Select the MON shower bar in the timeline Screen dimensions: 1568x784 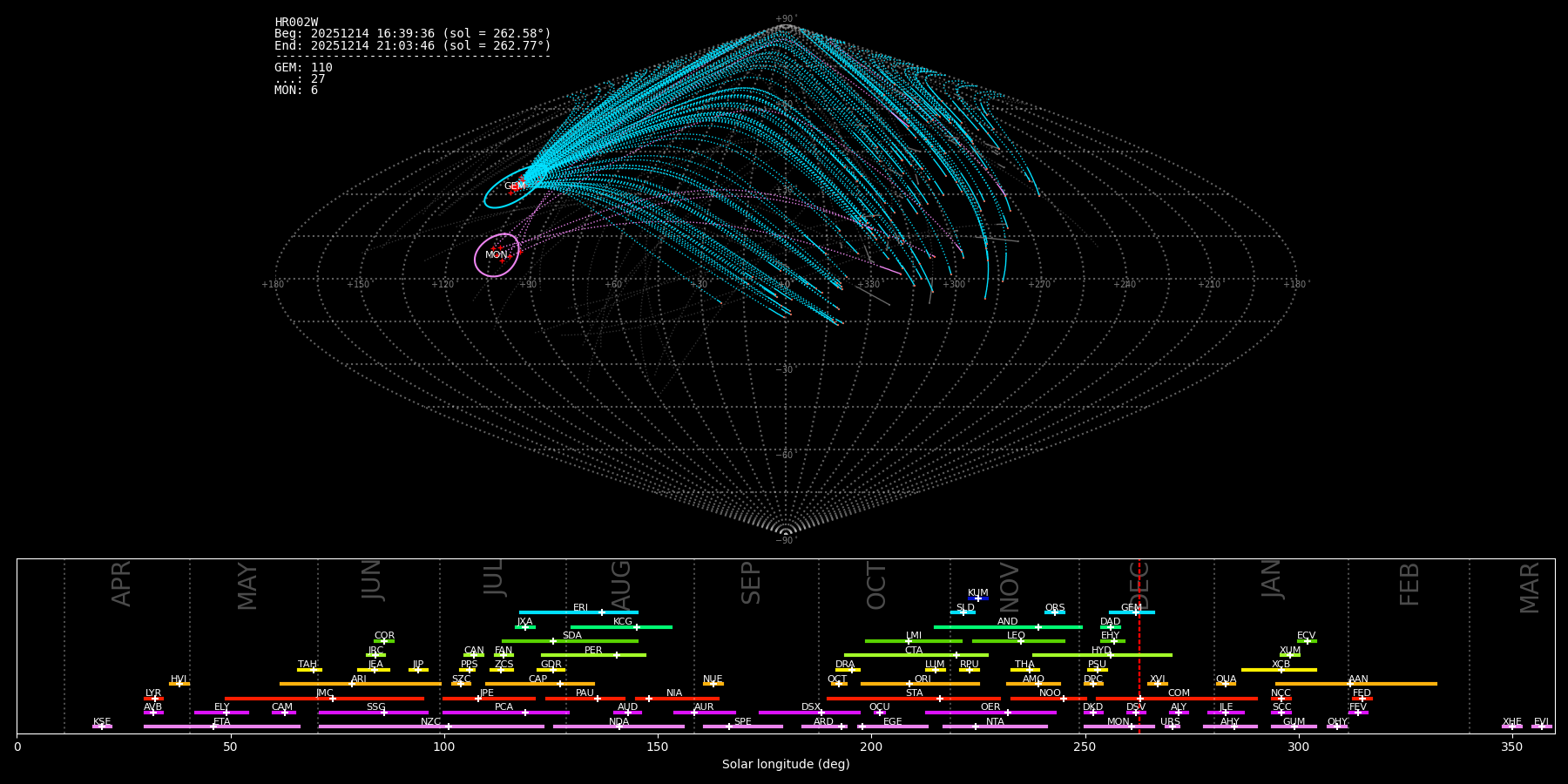[1119, 727]
